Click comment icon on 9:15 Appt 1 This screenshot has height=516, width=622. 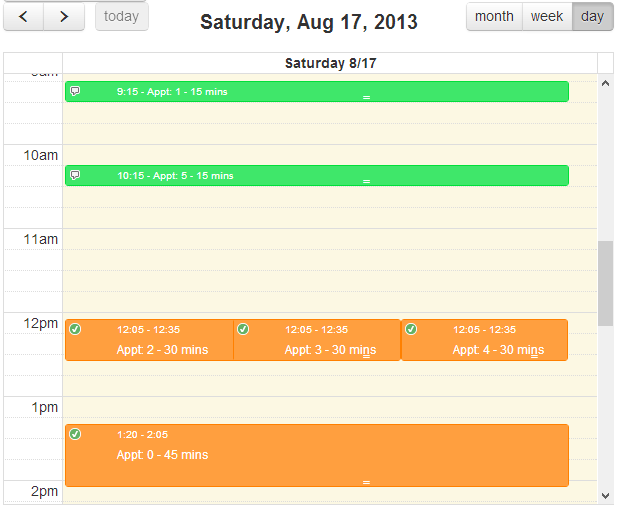(x=75, y=91)
